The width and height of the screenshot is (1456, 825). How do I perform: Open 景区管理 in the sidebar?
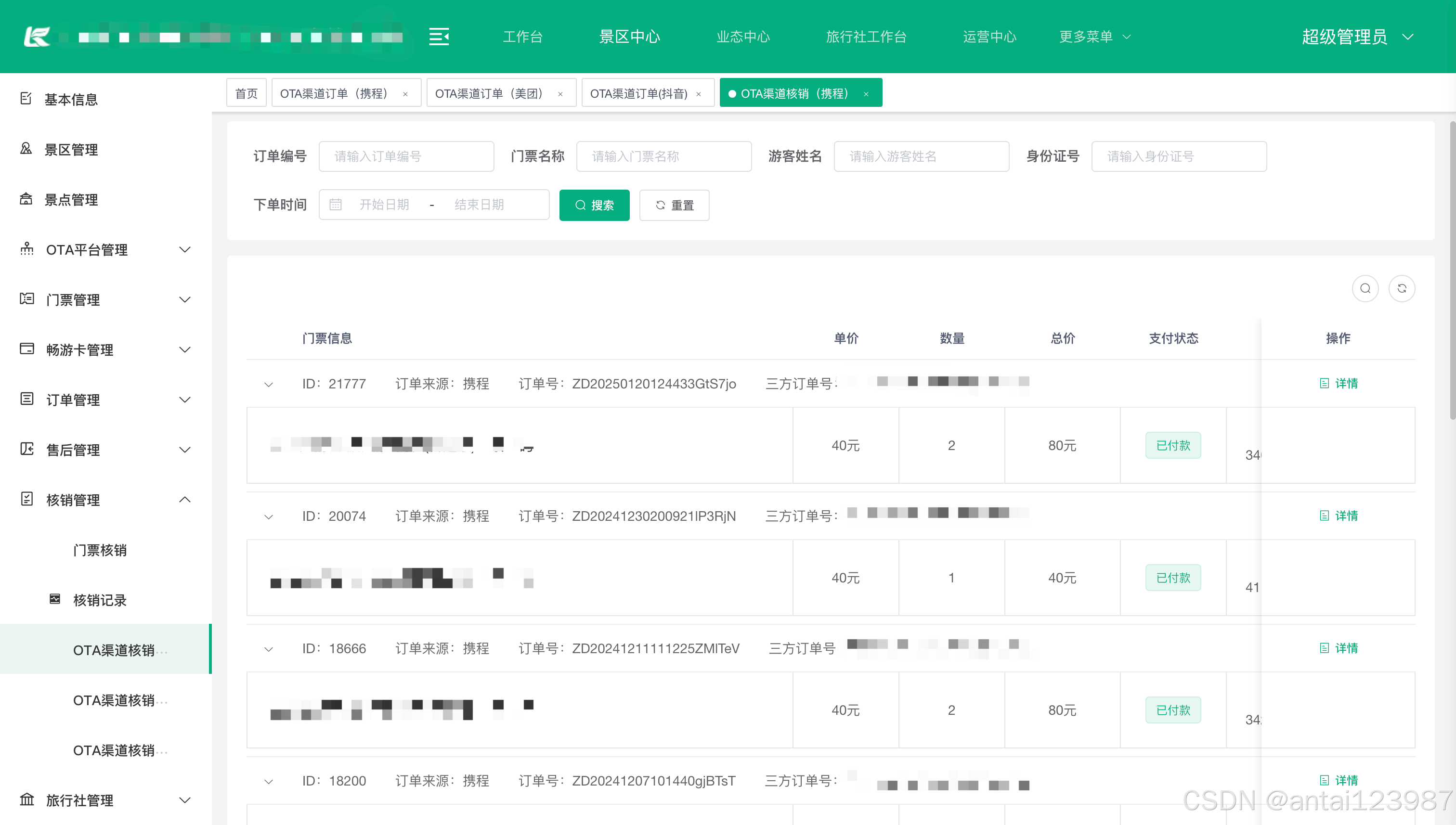pyautogui.click(x=71, y=150)
